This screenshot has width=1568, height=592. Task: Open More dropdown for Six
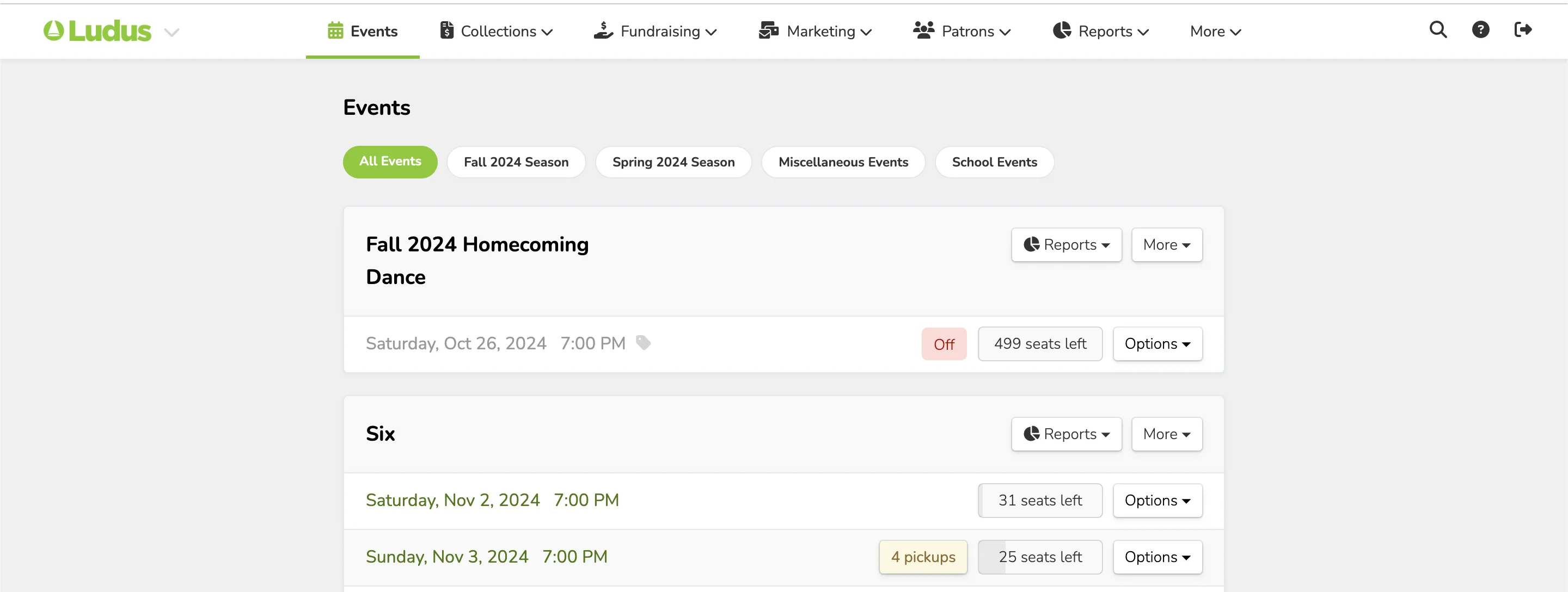pyautogui.click(x=1166, y=434)
